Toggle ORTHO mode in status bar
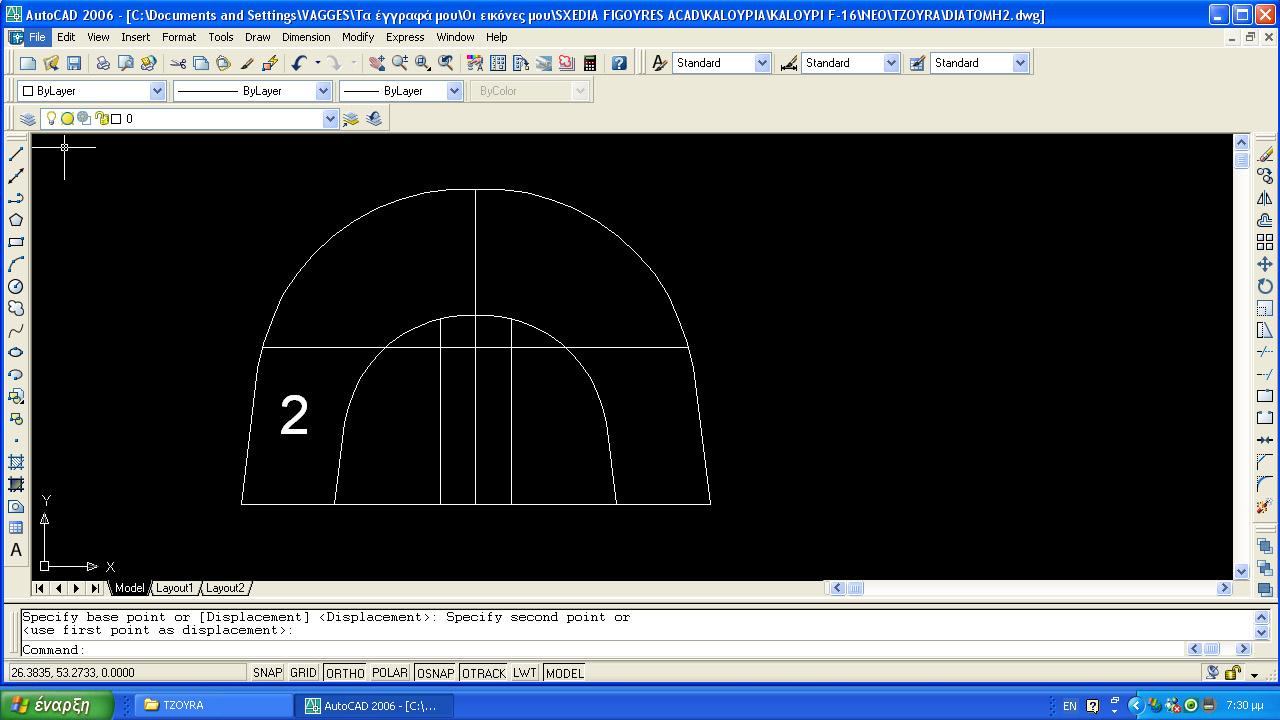This screenshot has width=1280, height=720. click(x=345, y=673)
